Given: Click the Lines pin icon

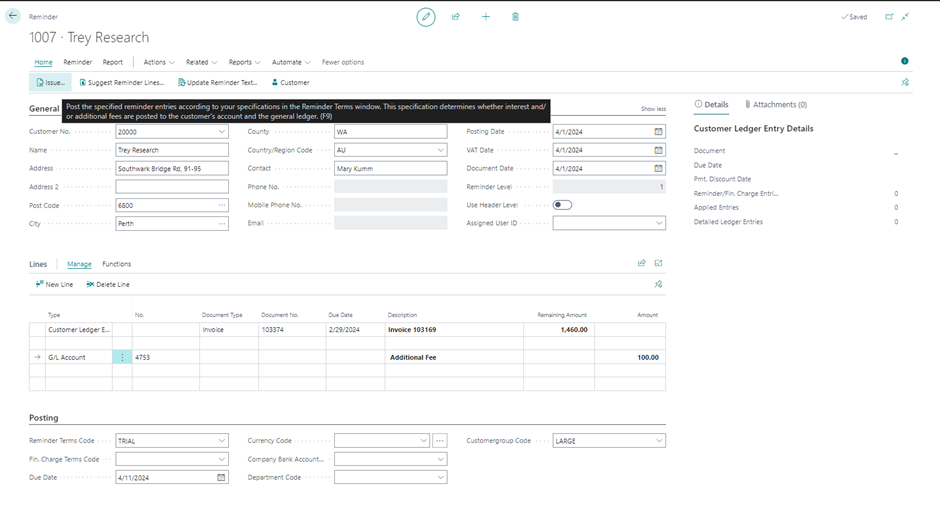Looking at the screenshot, I should tap(658, 284).
